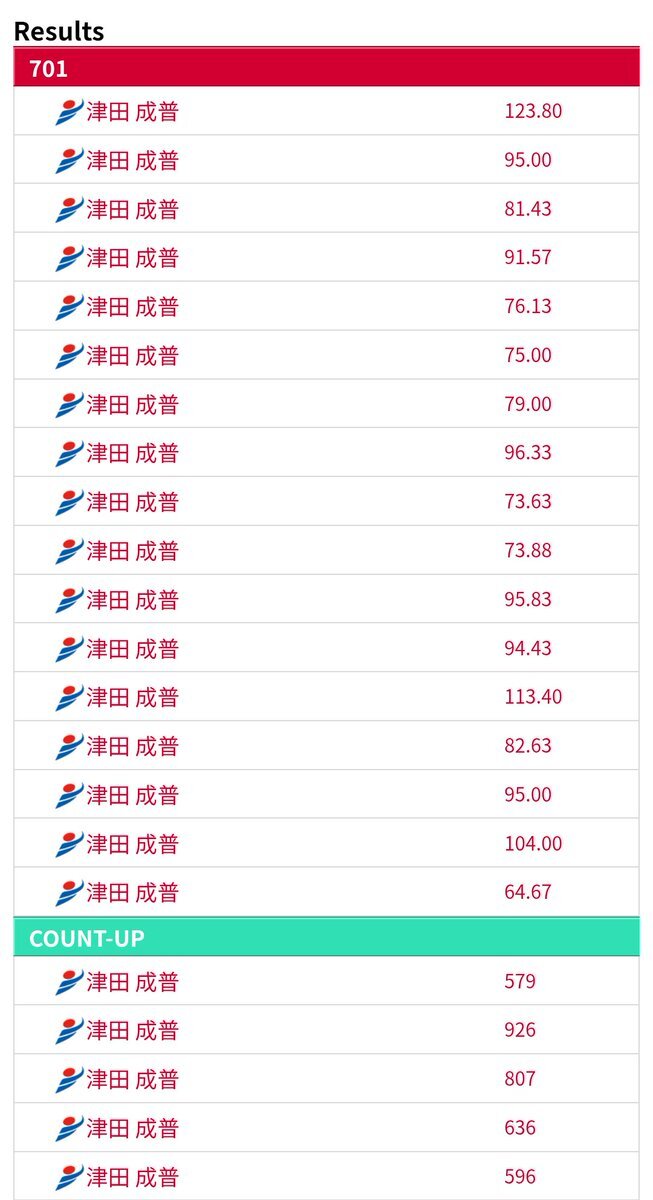The width and height of the screenshot is (653, 1200).
Task: Select the red 701 section header
Action: click(326, 69)
